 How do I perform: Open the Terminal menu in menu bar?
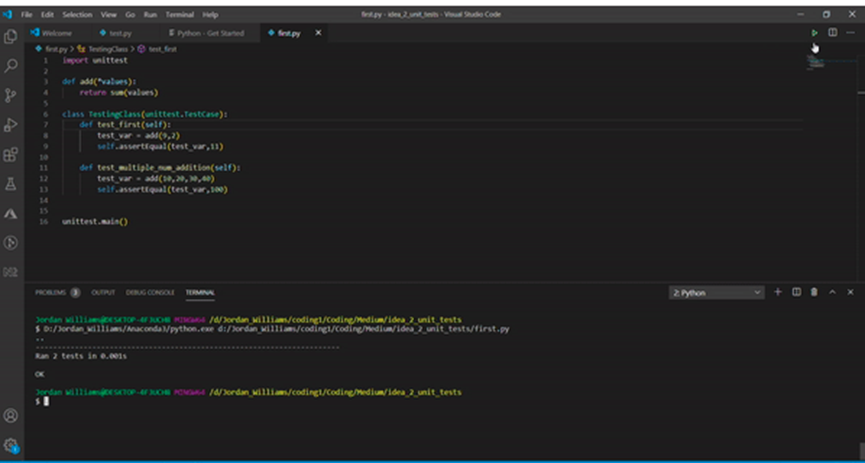[180, 15]
